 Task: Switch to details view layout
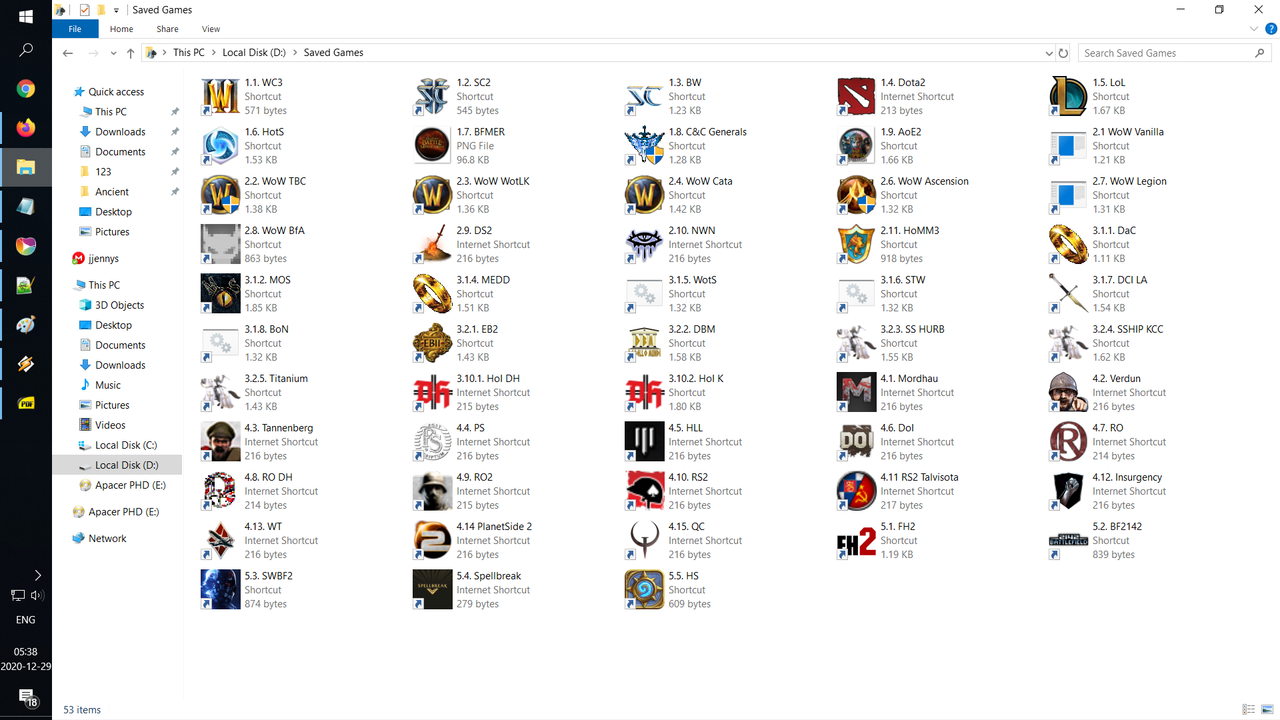[x=1248, y=709]
